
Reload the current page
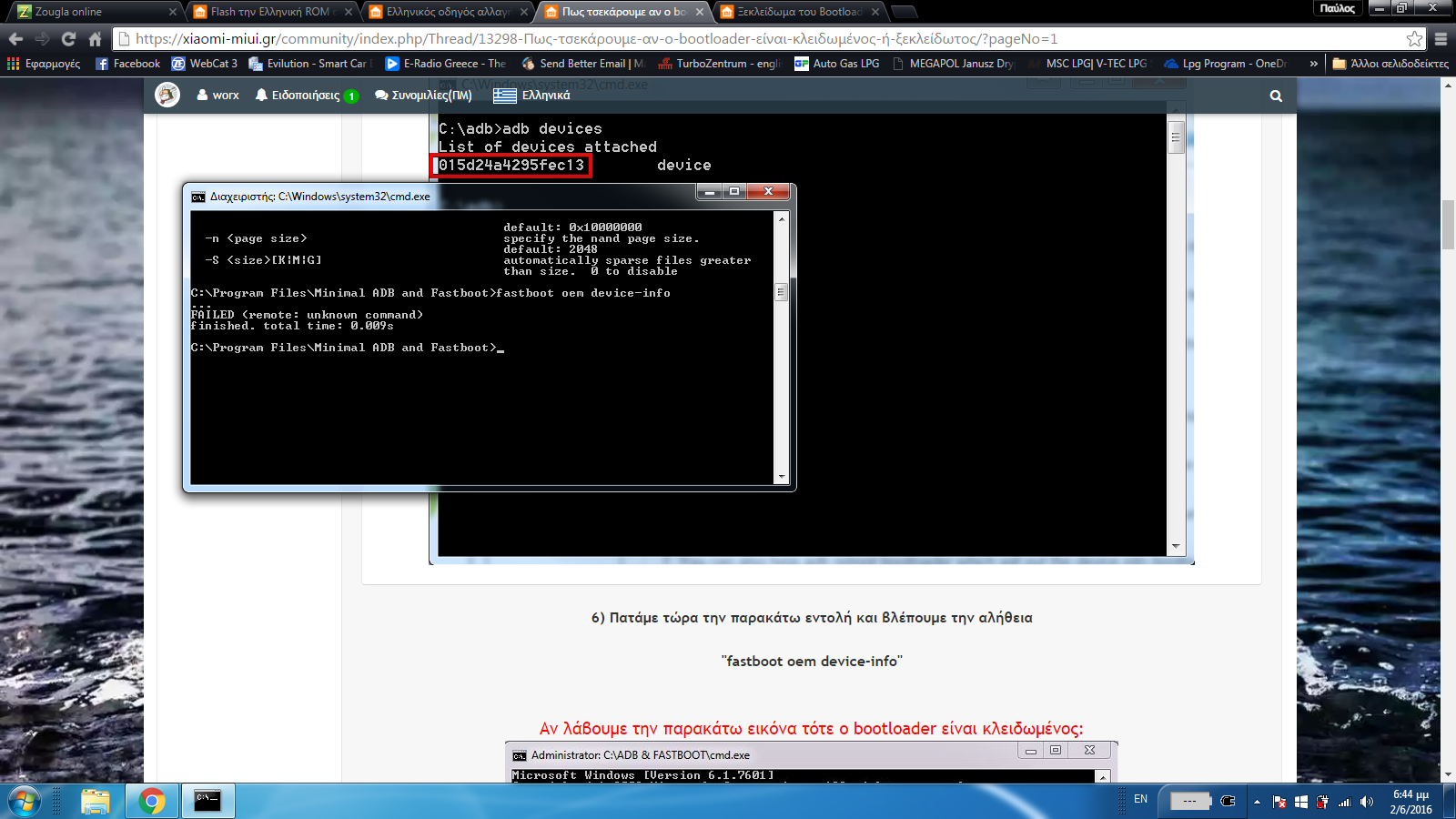[68, 39]
